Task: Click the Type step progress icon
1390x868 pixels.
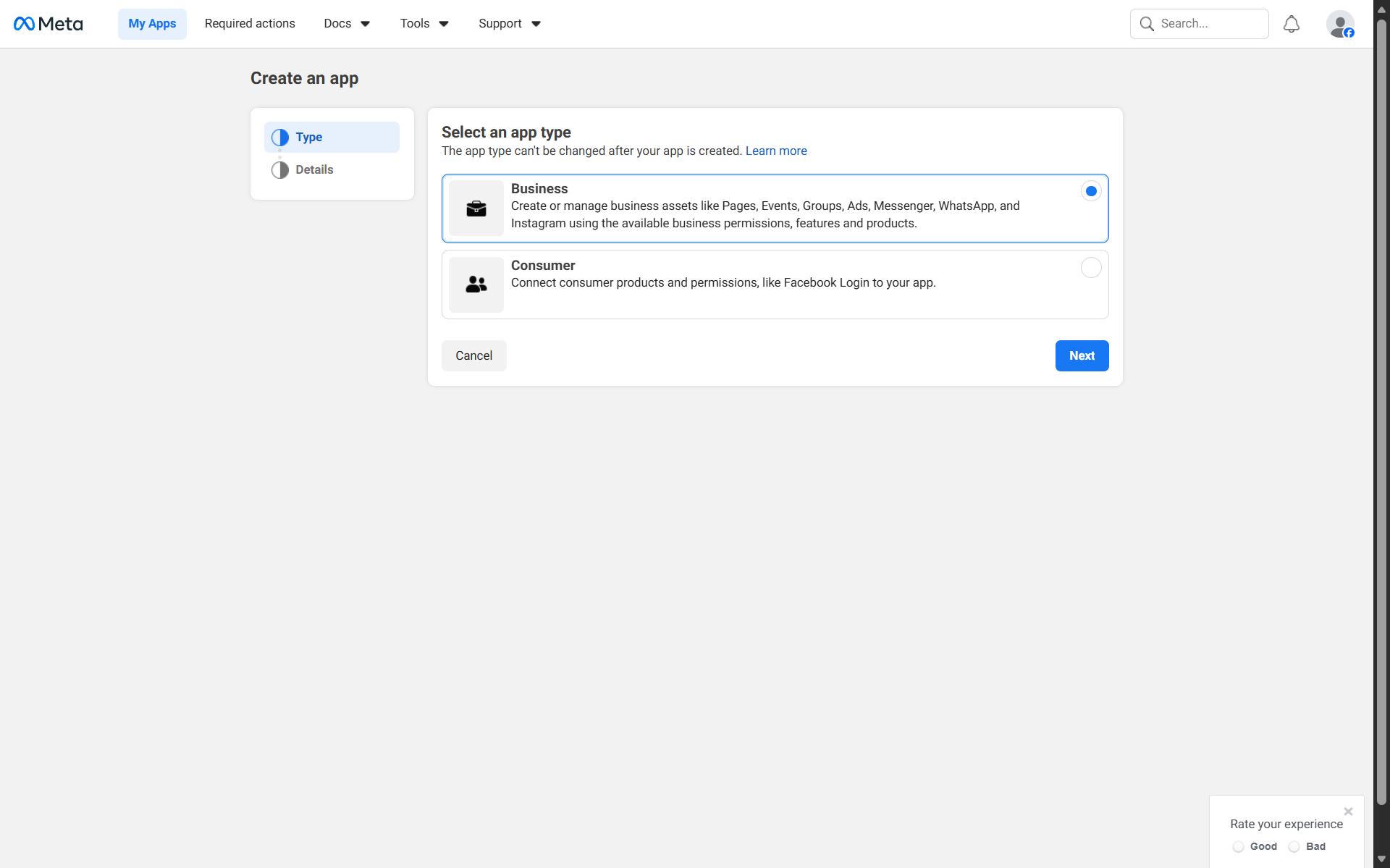Action: click(280, 138)
